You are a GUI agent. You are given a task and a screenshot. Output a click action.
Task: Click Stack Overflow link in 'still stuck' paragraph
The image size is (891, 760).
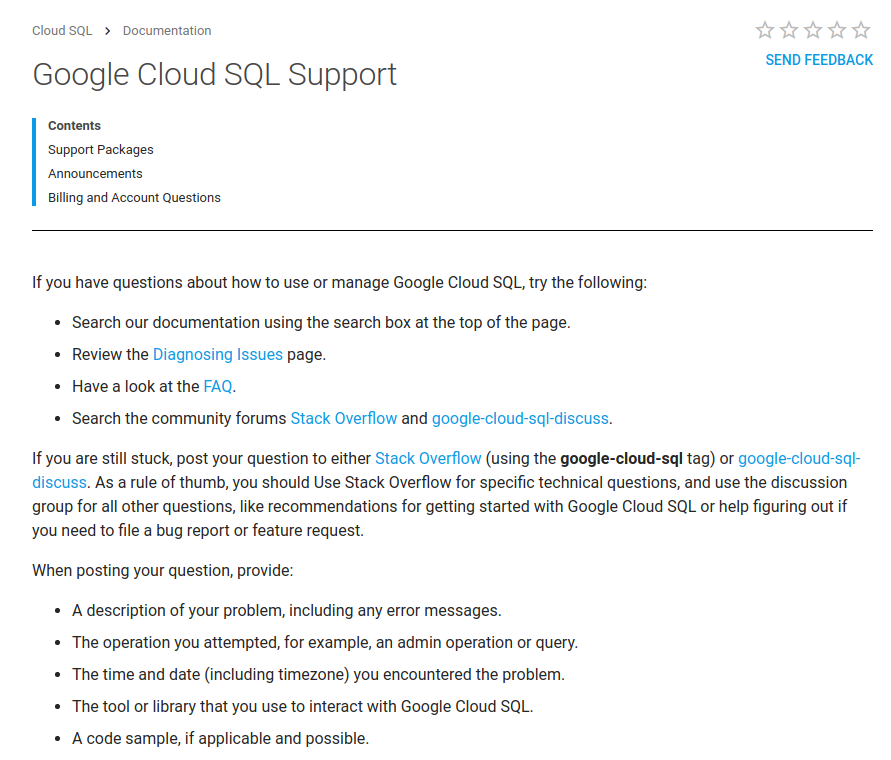pos(428,458)
